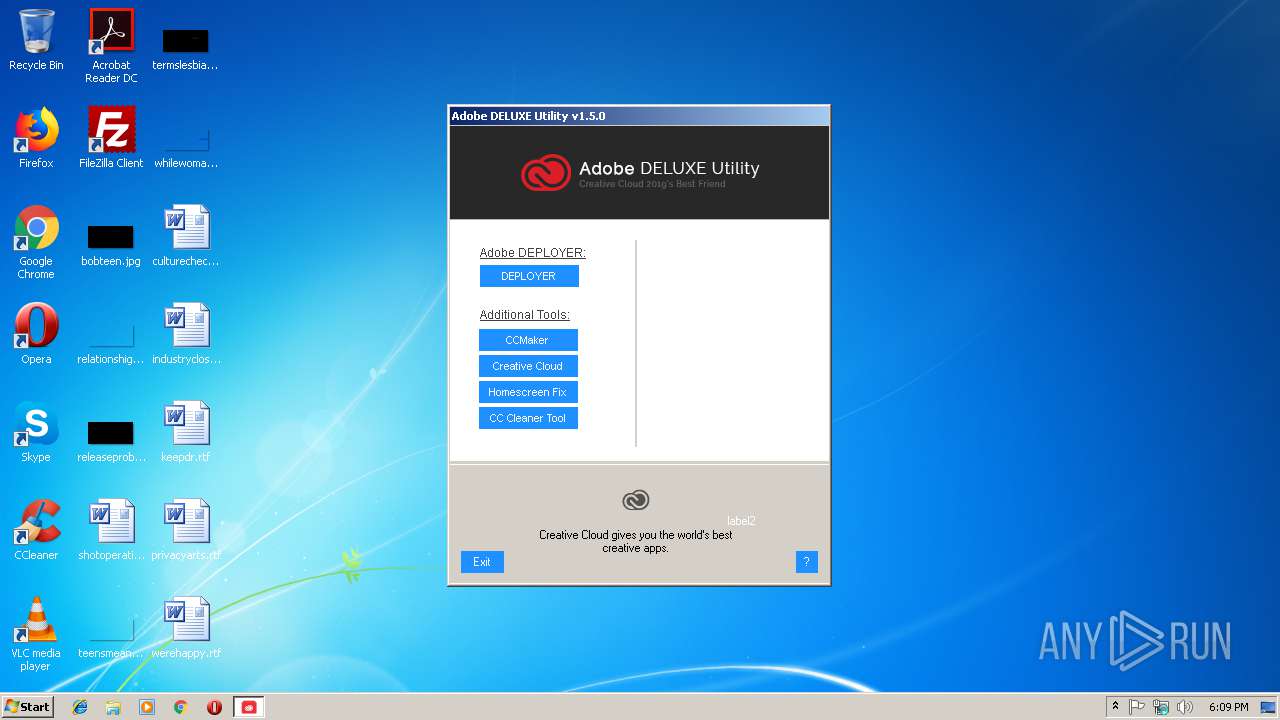Select Acrobat Reader DC desktop shortcut
This screenshot has width=1280, height=720.
(x=111, y=46)
